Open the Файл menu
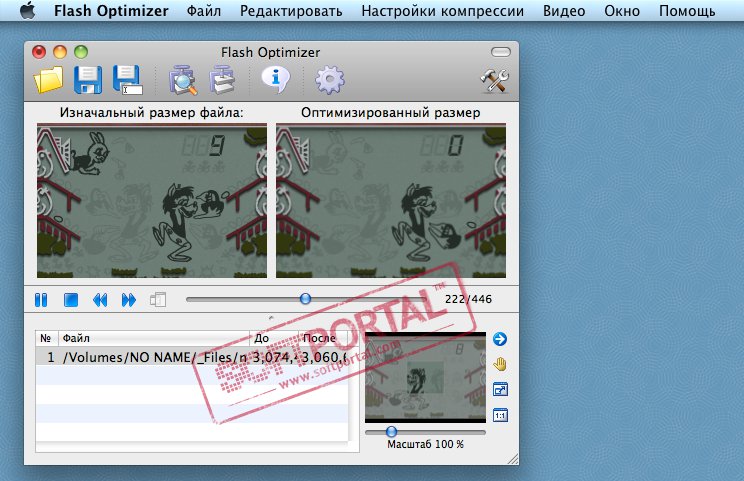 pyautogui.click(x=204, y=10)
